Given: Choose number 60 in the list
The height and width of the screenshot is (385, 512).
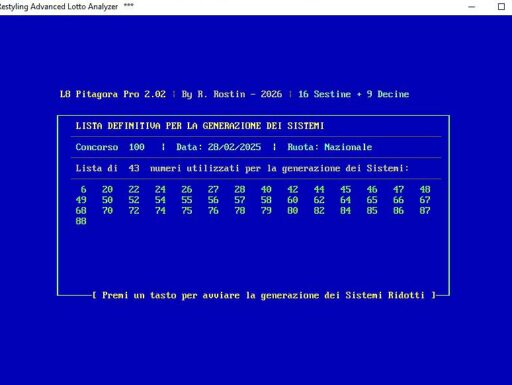Looking at the screenshot, I should 293,200.
